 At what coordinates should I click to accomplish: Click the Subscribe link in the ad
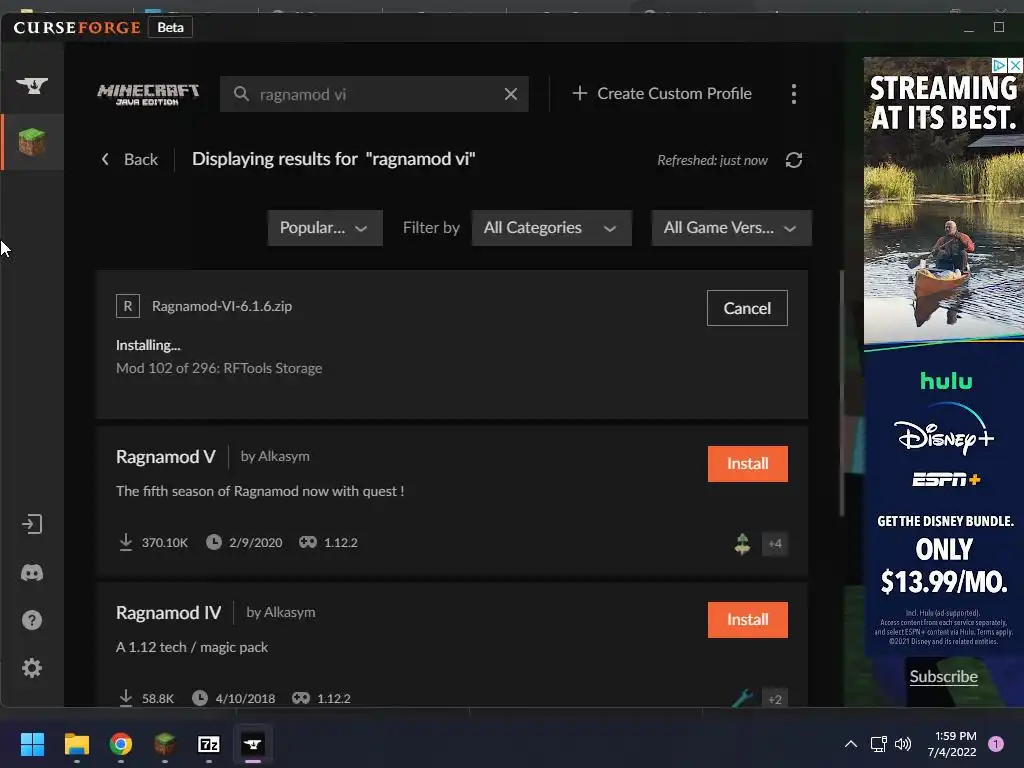(x=944, y=677)
